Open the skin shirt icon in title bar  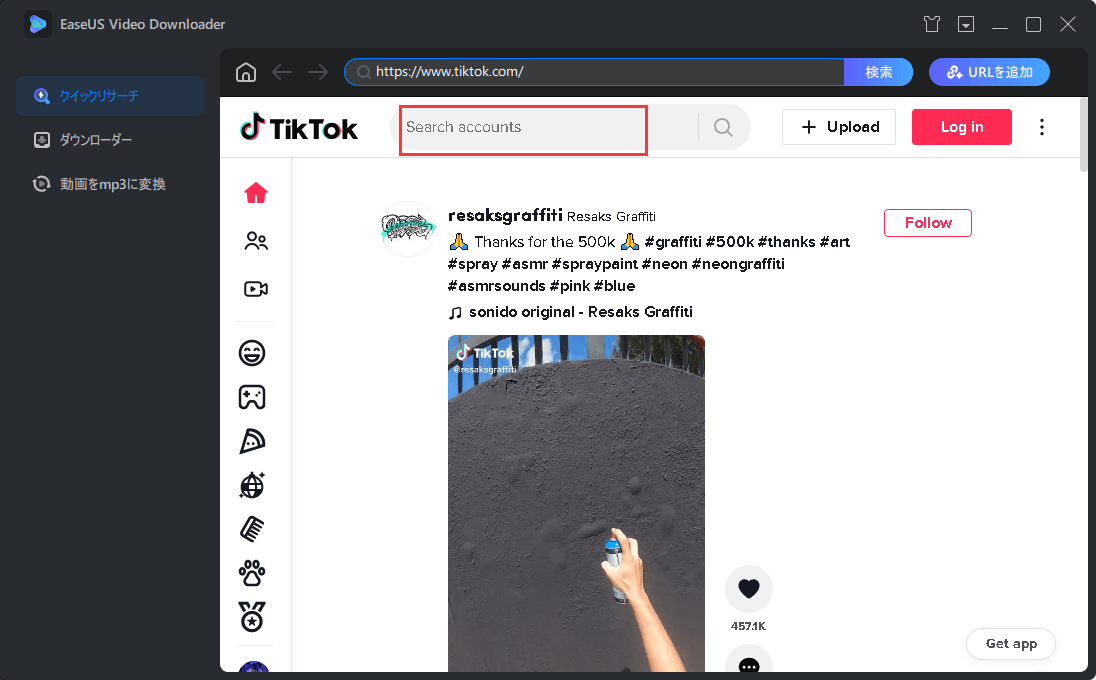pos(931,24)
